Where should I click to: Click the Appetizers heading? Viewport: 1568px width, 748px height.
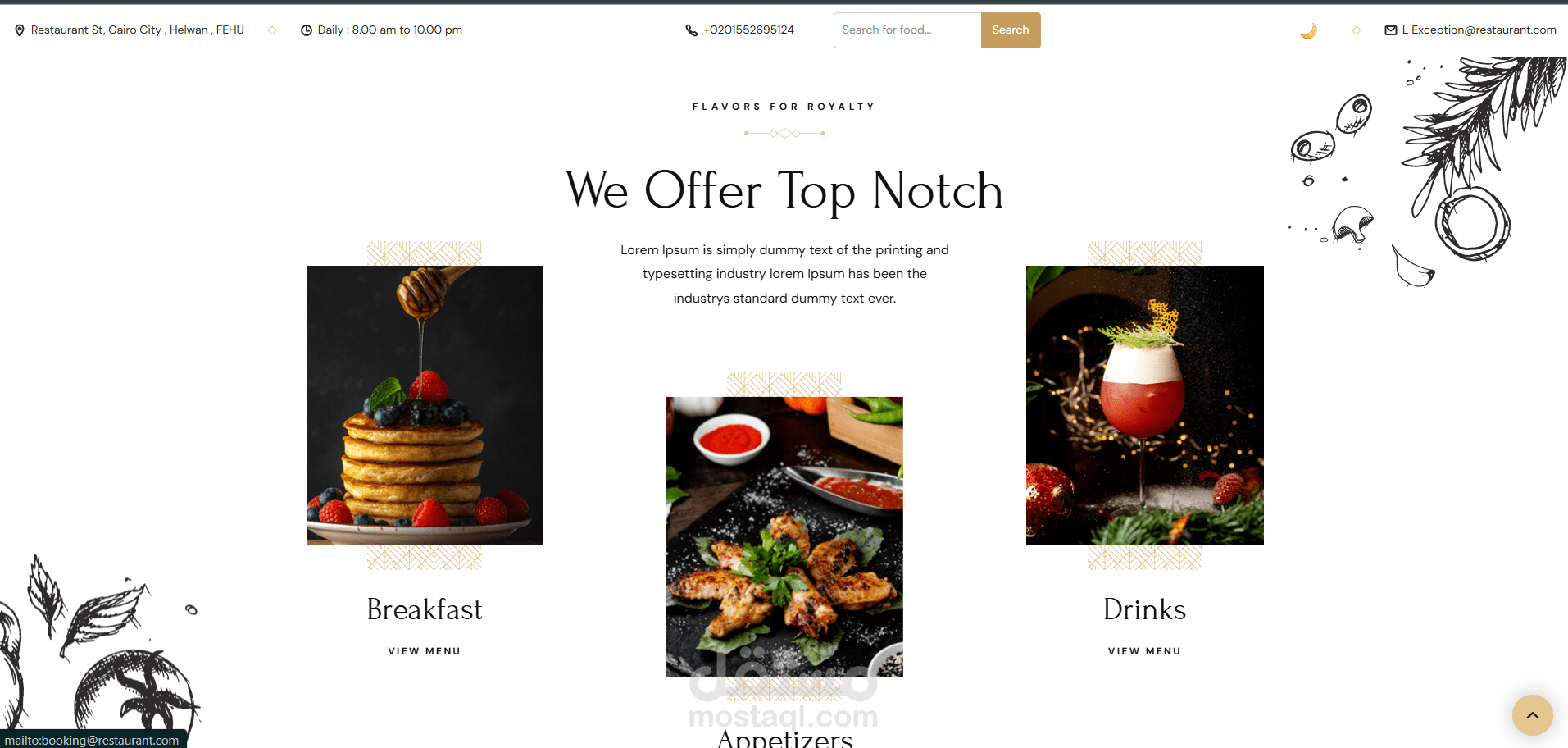pyautogui.click(x=785, y=738)
